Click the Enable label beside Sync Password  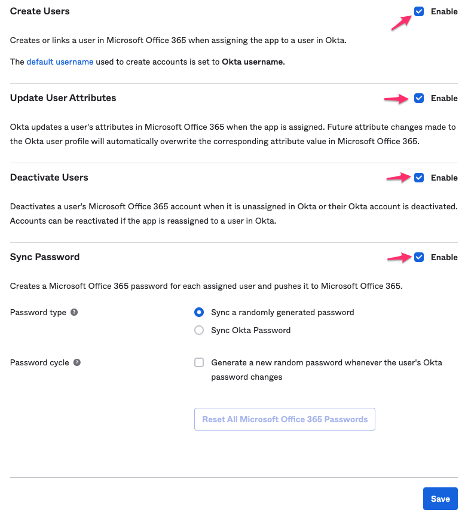(x=444, y=257)
